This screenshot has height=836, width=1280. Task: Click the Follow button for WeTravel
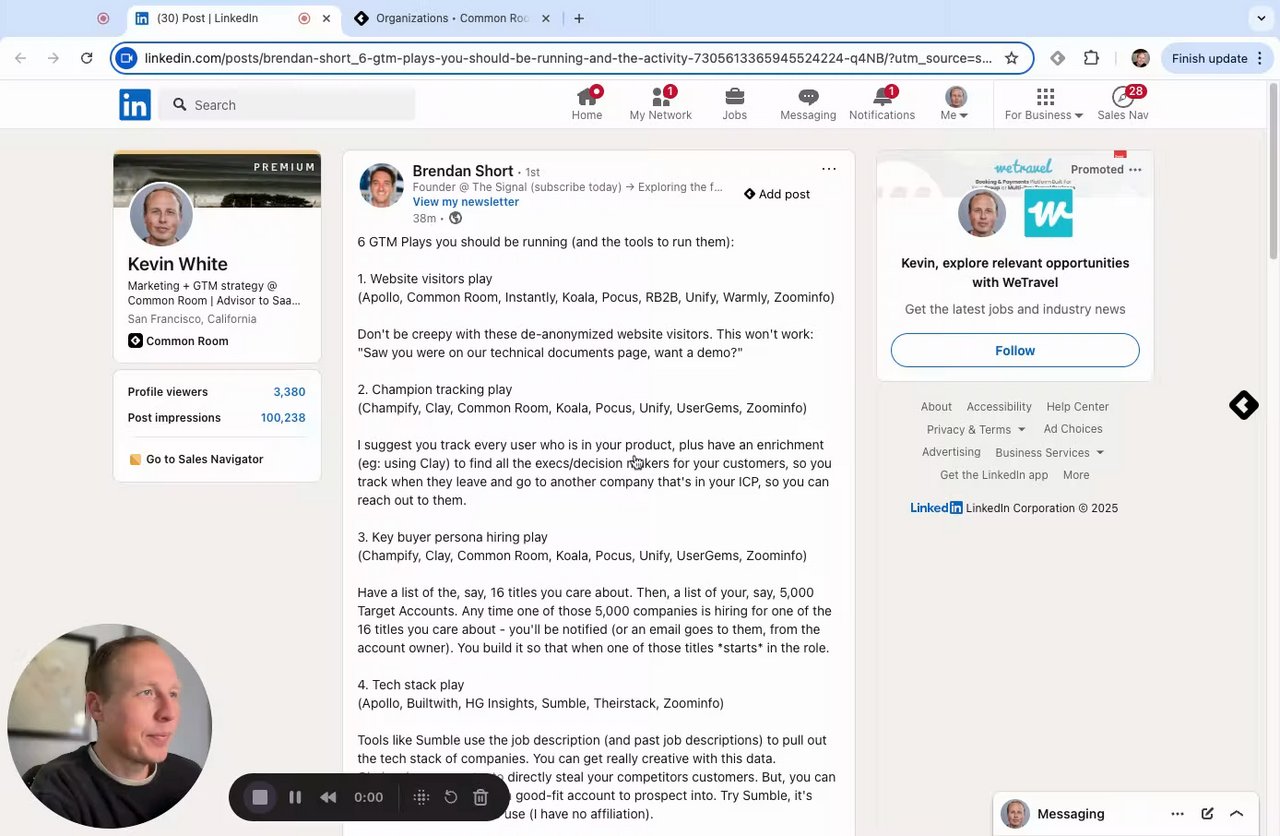(x=1015, y=350)
